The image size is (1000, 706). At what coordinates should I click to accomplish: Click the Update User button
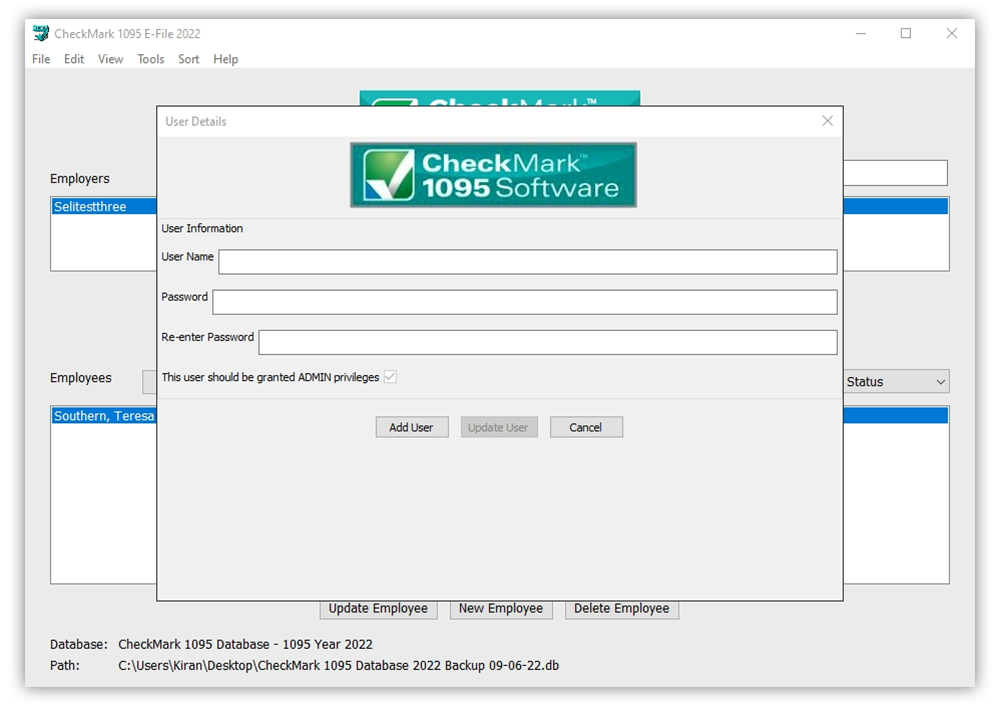click(x=499, y=427)
